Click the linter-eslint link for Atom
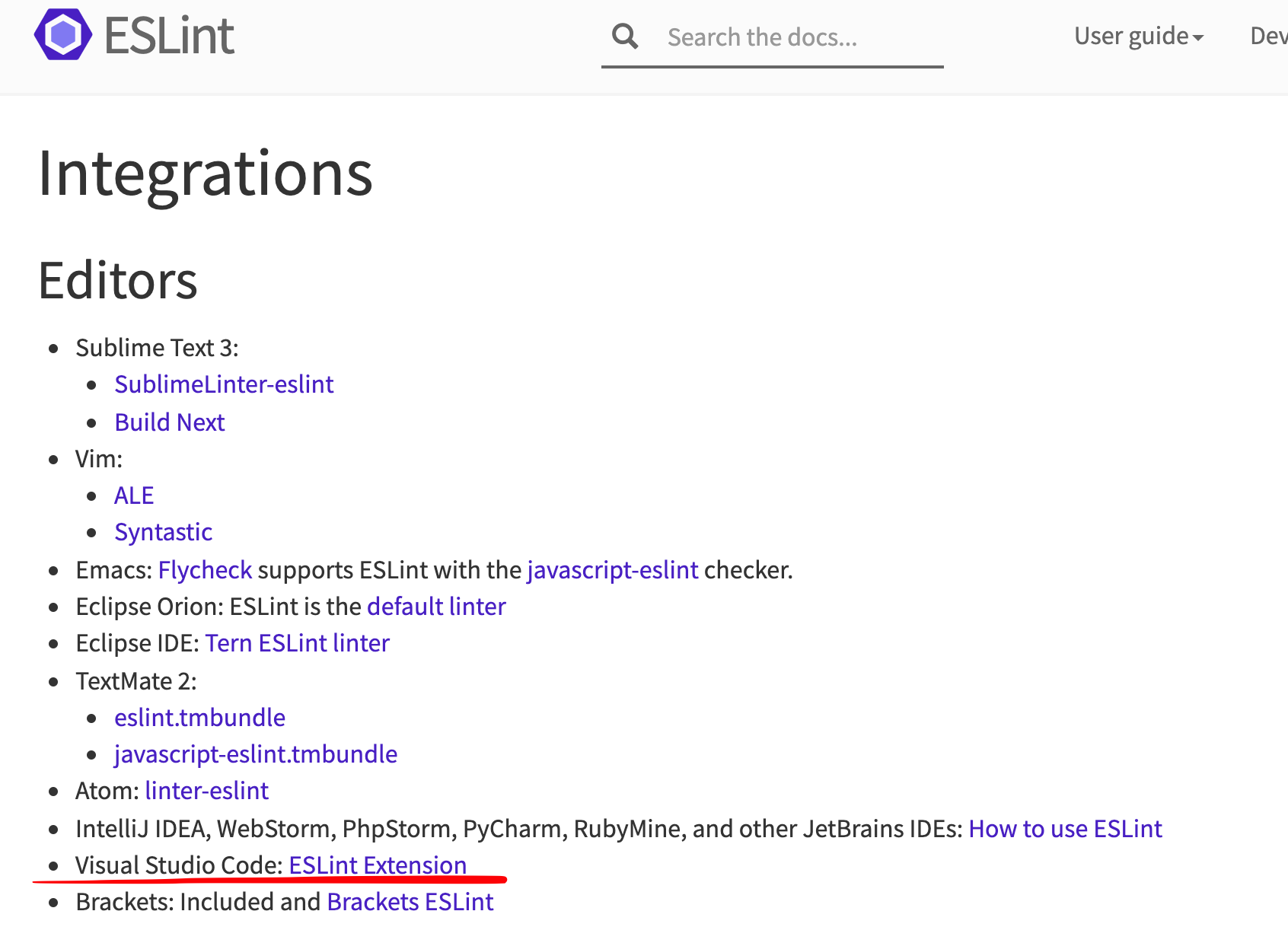The height and width of the screenshot is (927, 1288). [x=206, y=791]
